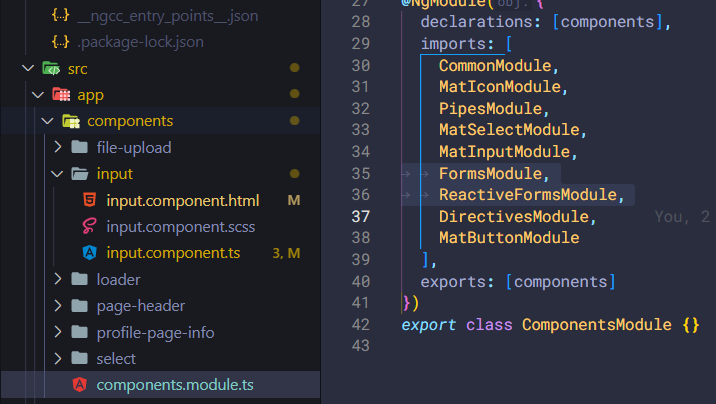Click the M badge on input.component.html
716x404 pixels.
pyautogui.click(x=294, y=200)
